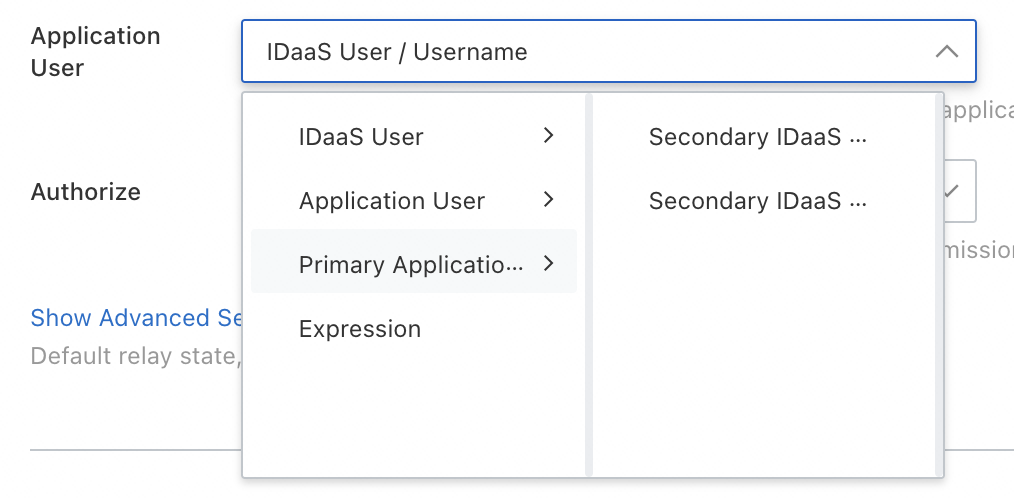Select IDaaS User in the cascade menu
Image resolution: width=1014 pixels, height=498 pixels.
[361, 137]
